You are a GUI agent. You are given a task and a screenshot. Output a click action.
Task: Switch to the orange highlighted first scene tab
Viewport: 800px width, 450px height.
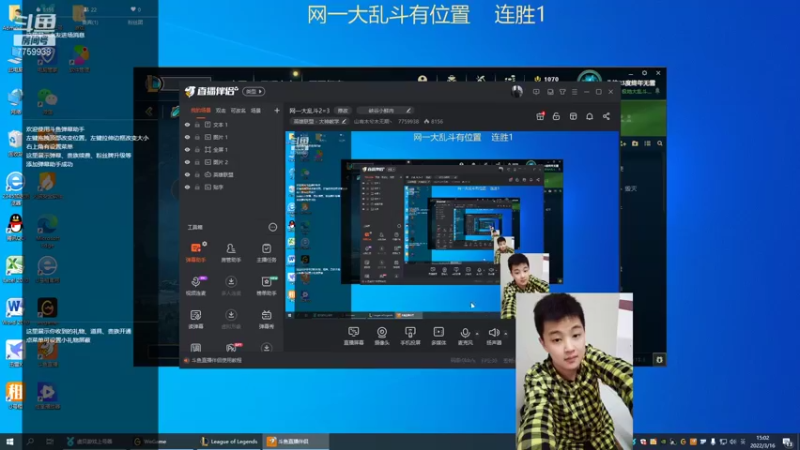click(x=201, y=110)
